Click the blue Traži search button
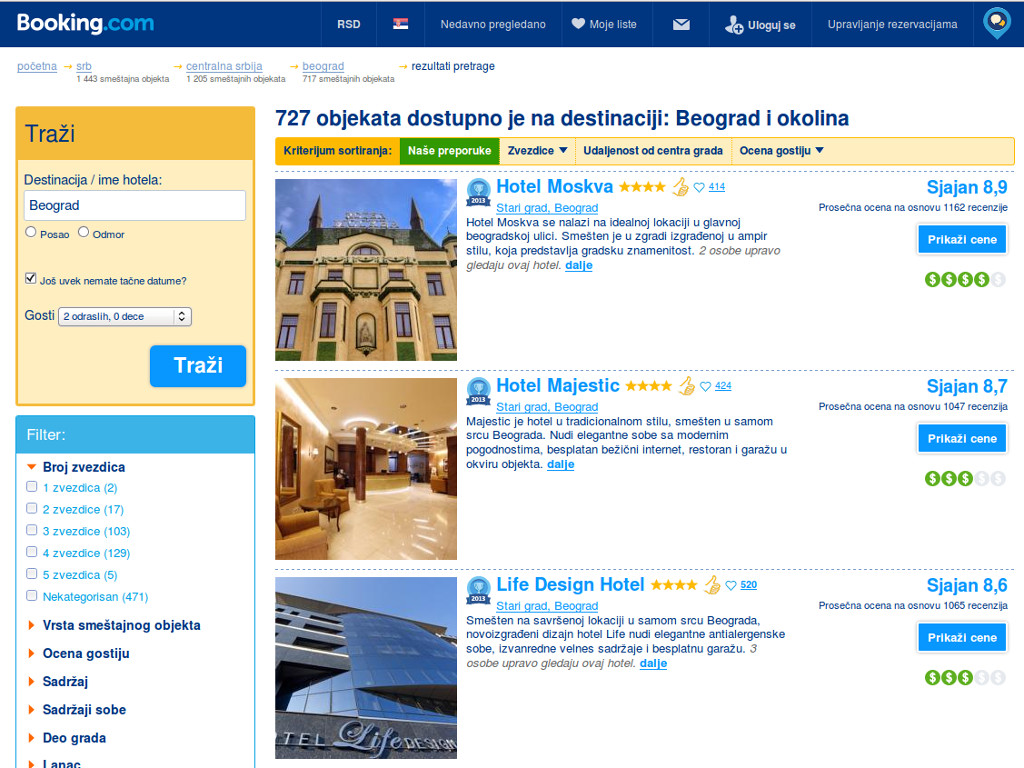The width and height of the screenshot is (1024, 768). click(x=198, y=366)
